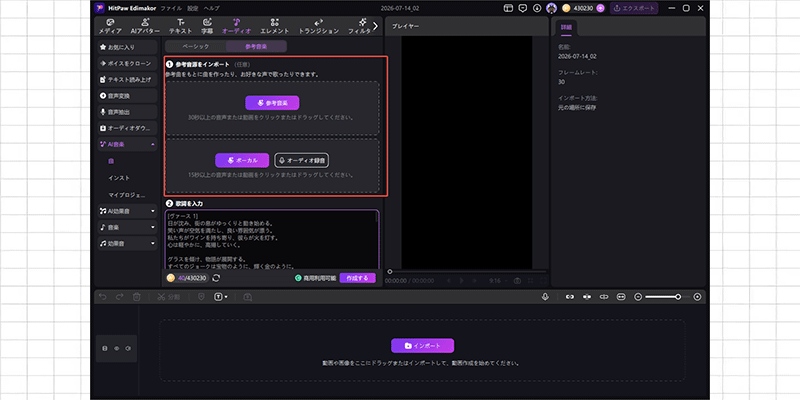This screenshot has width=800, height=400.
Task: Redo the last timeline action
Action: [x=119, y=296]
